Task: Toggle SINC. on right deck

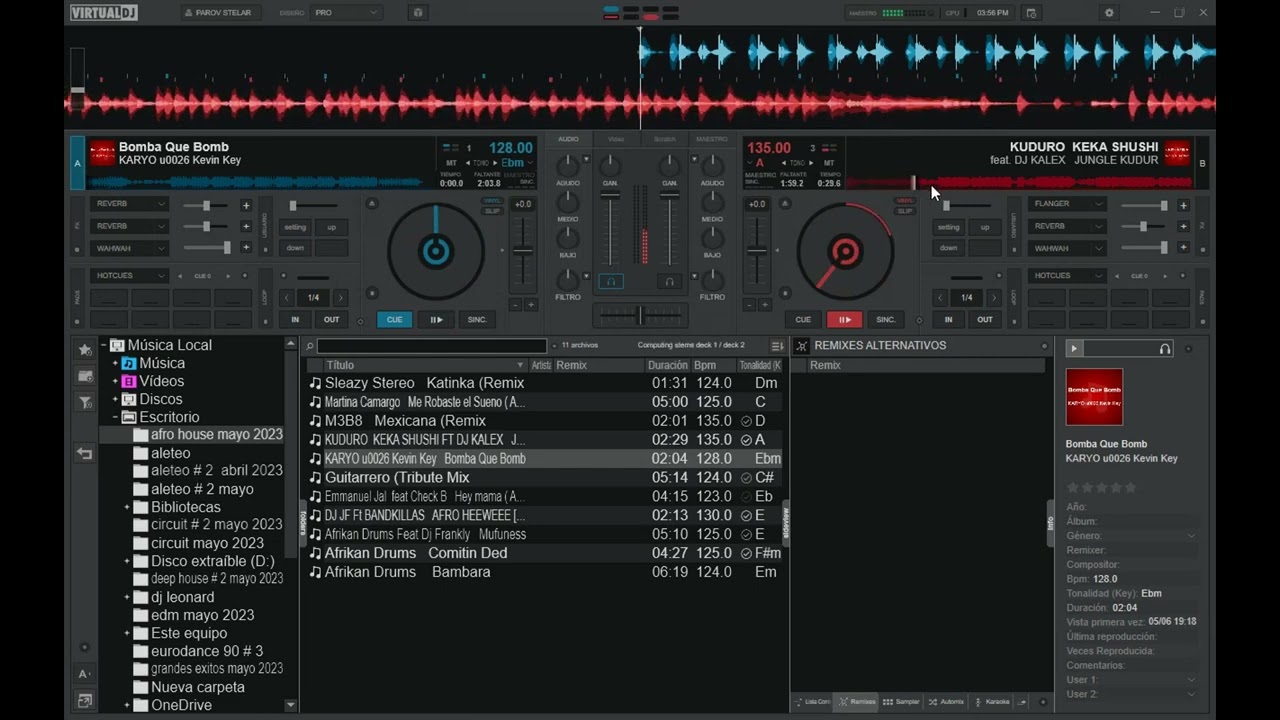Action: [886, 320]
